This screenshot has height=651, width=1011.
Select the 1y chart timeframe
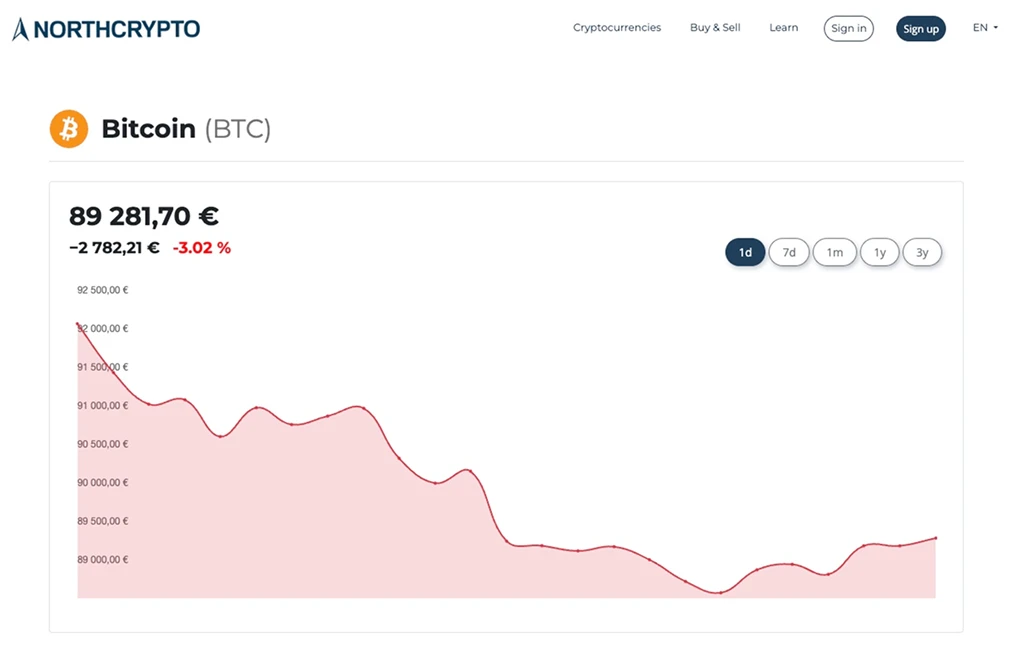click(879, 252)
